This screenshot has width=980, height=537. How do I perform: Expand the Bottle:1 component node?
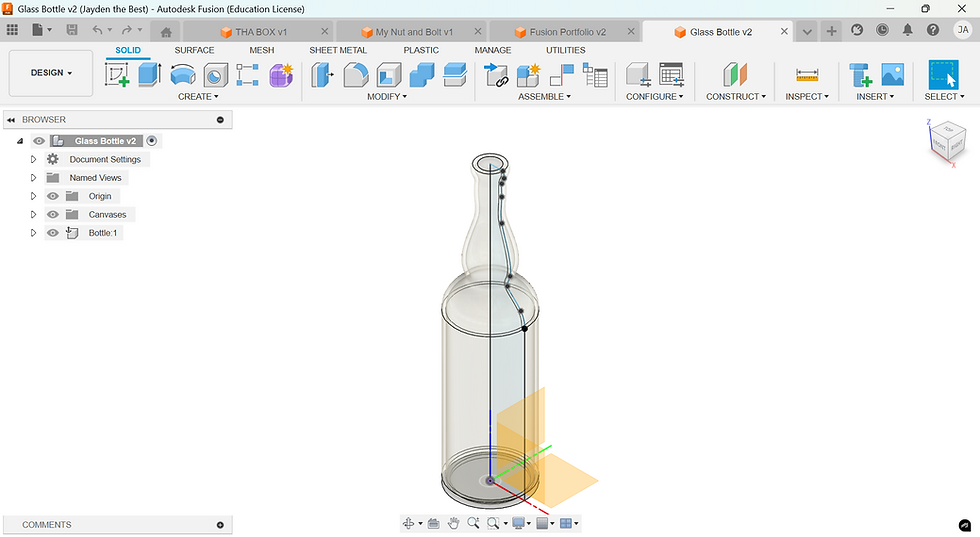[x=34, y=233]
